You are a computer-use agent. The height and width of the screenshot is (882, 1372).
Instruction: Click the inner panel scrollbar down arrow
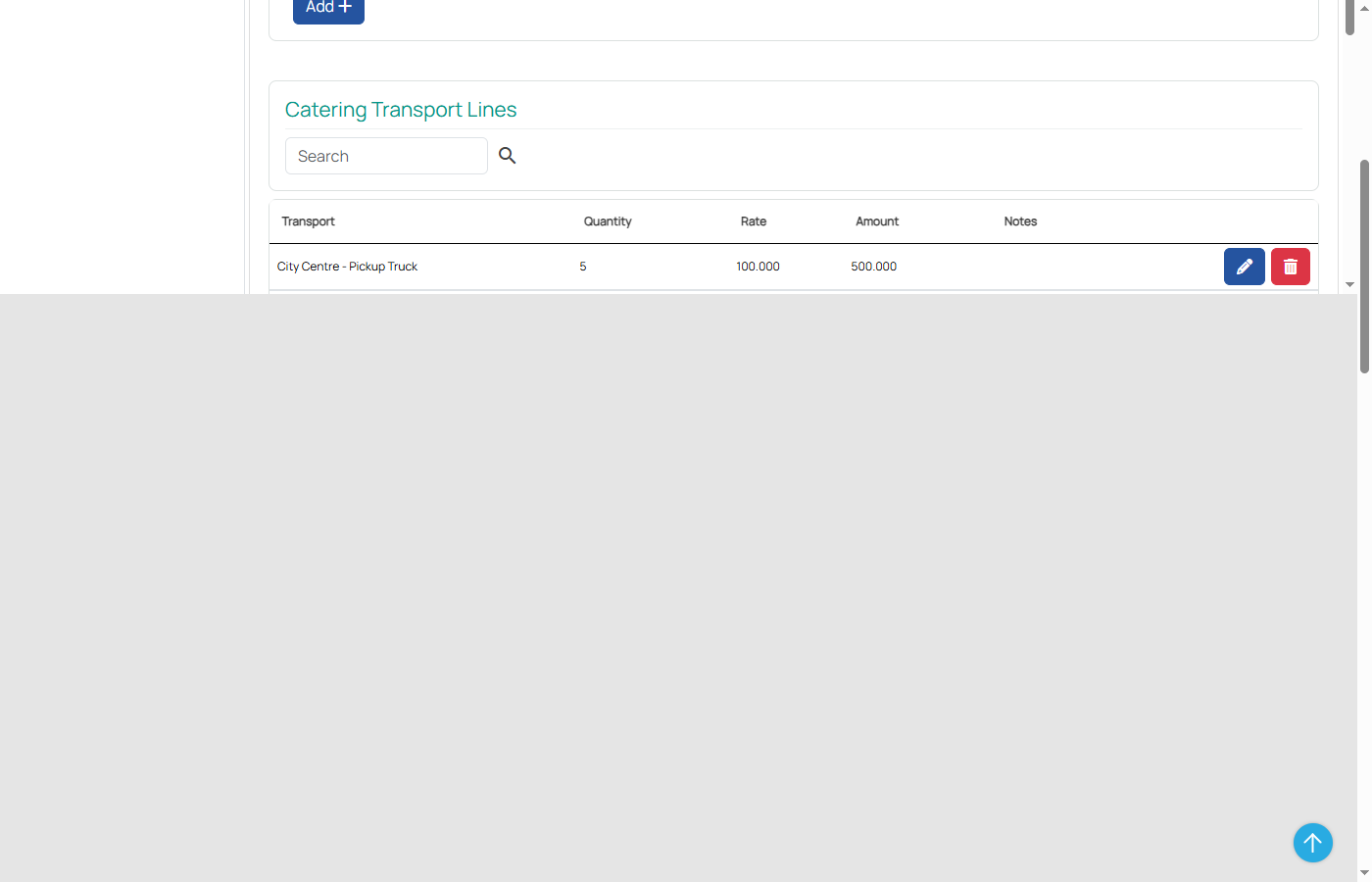1349,284
